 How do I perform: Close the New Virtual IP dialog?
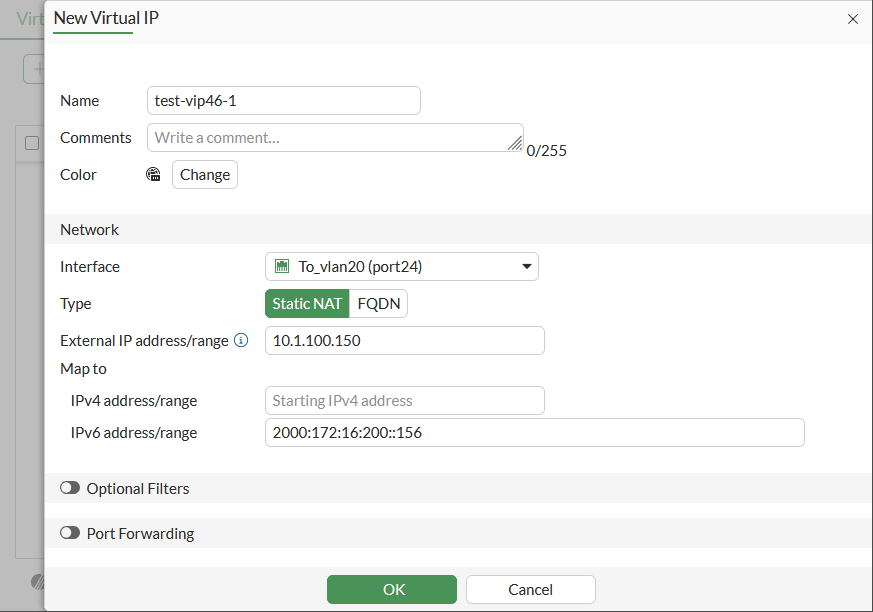coord(853,19)
